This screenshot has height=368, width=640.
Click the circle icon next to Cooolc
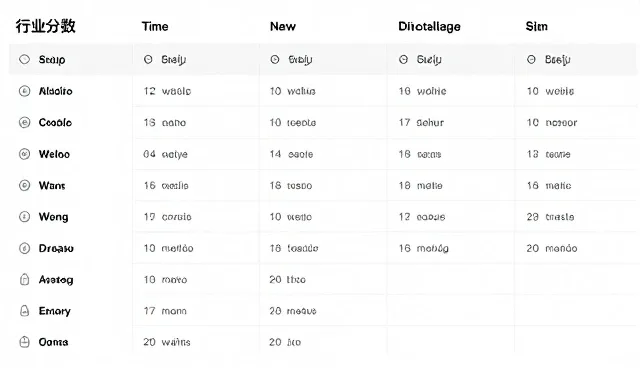[24, 122]
